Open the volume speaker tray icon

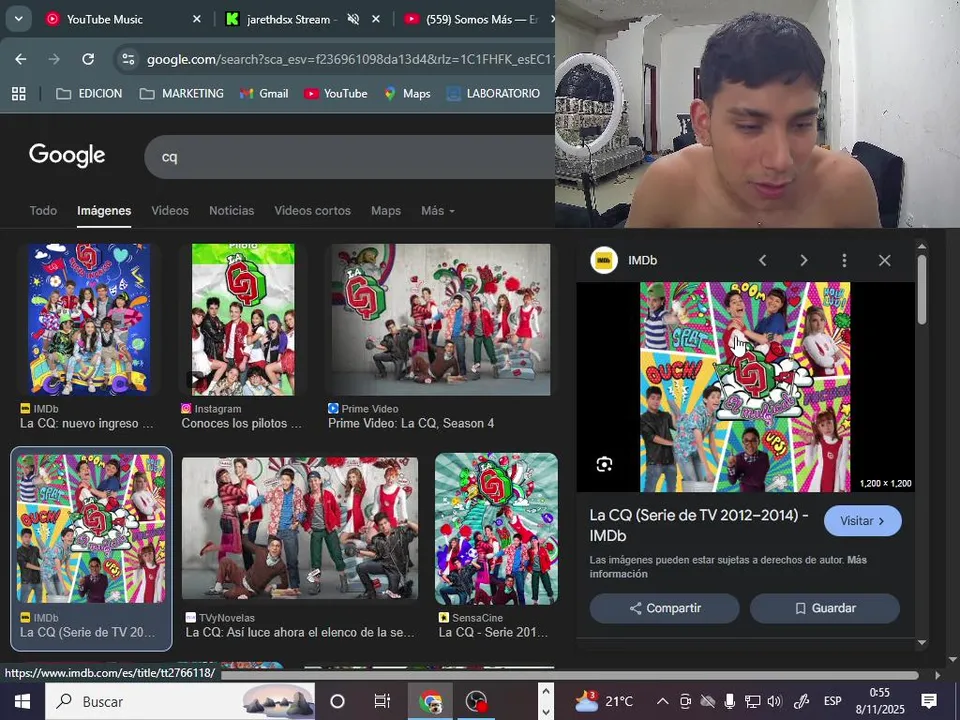tap(774, 701)
